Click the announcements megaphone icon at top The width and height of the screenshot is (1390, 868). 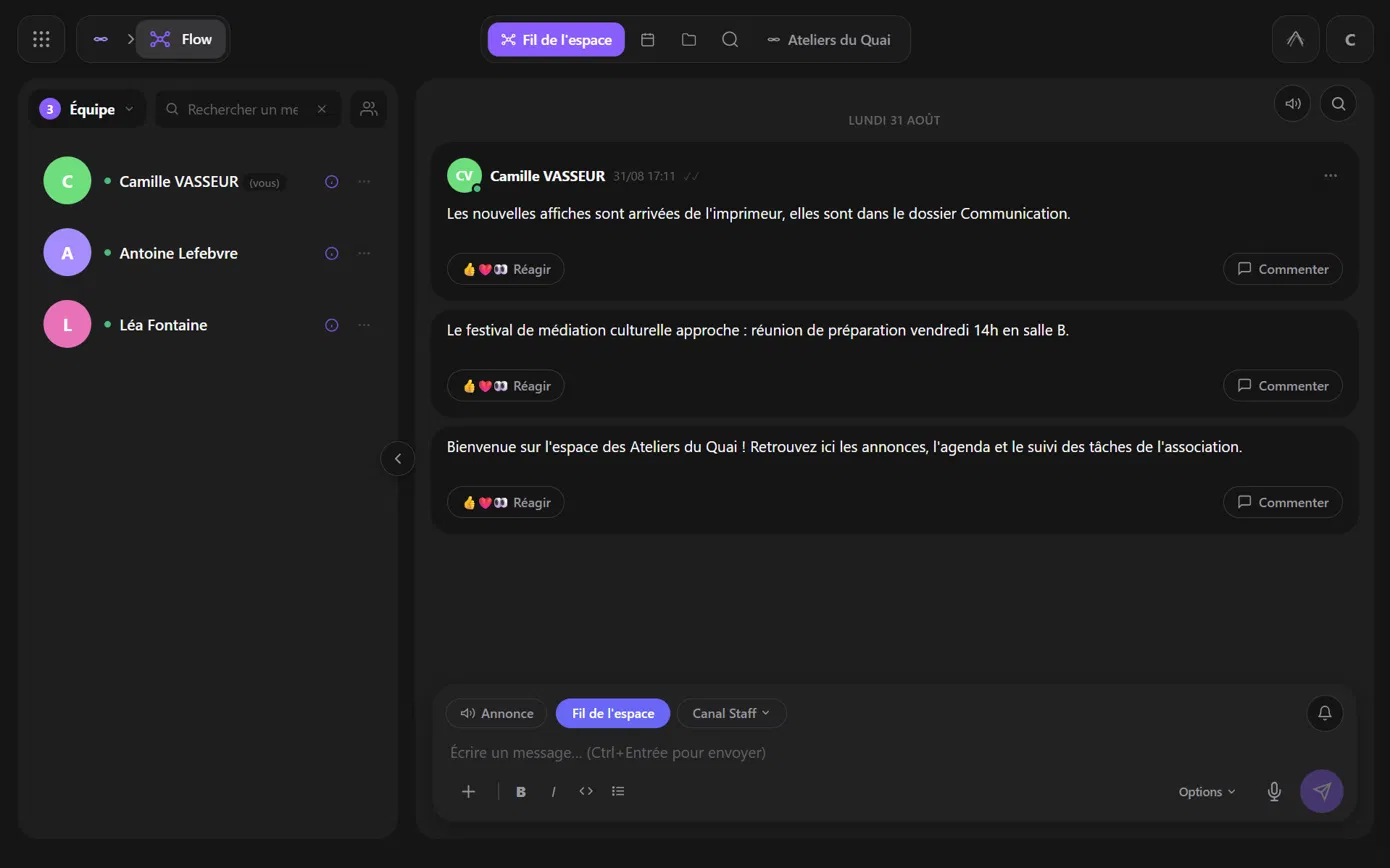[1292, 103]
